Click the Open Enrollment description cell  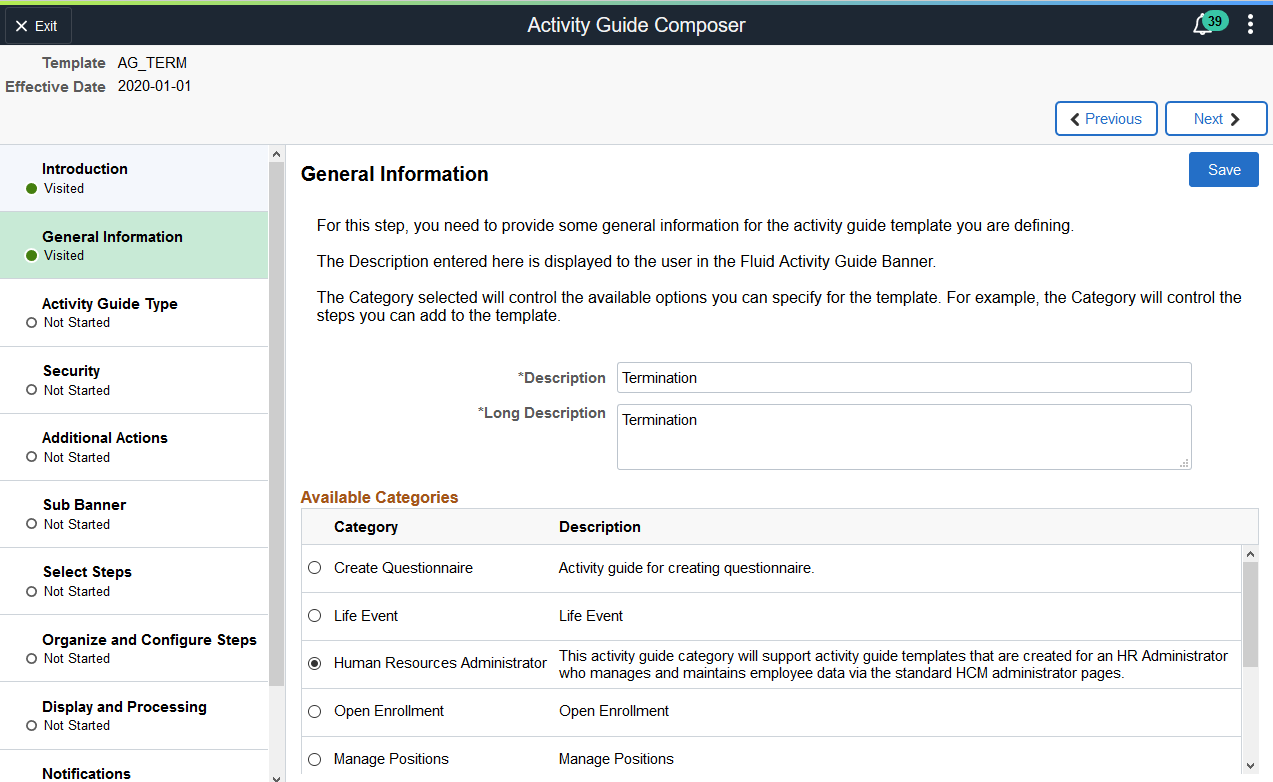614,711
